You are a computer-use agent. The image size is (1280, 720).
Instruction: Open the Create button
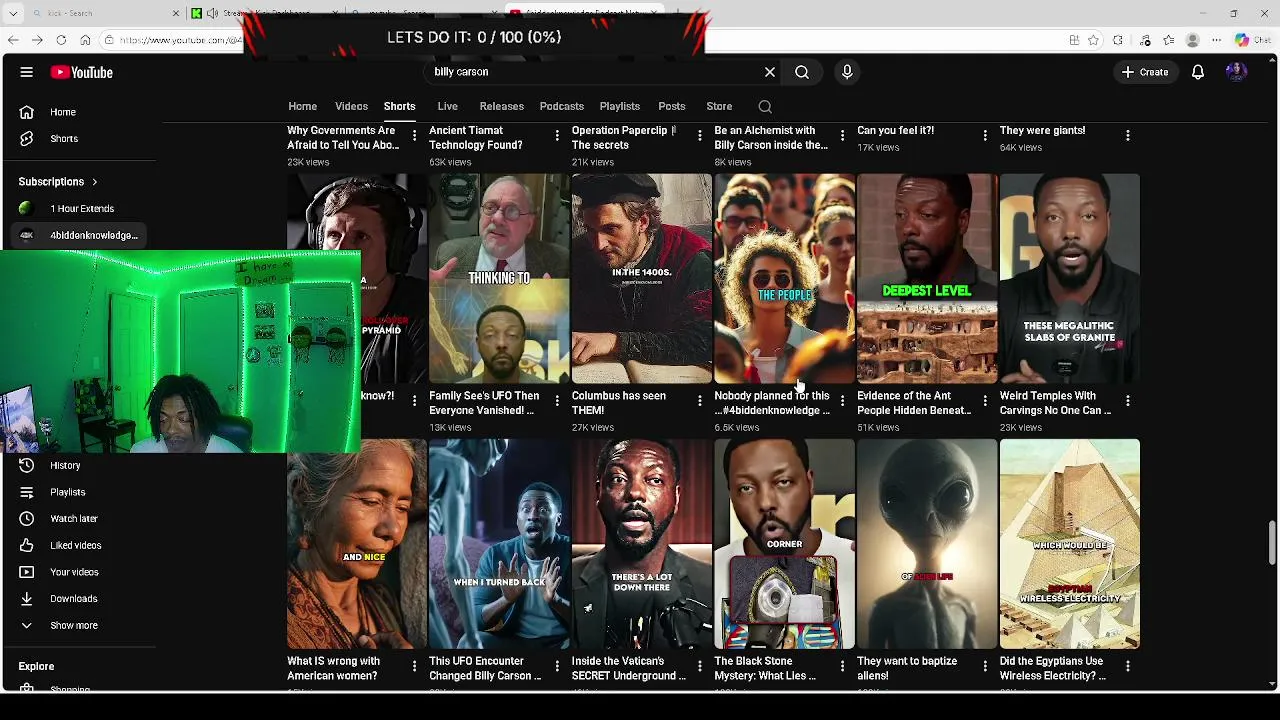pos(1145,72)
